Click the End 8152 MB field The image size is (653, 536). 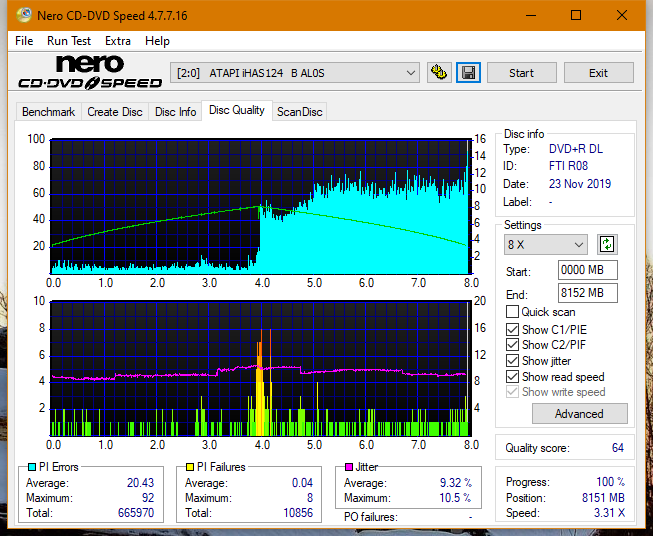[x=587, y=293]
